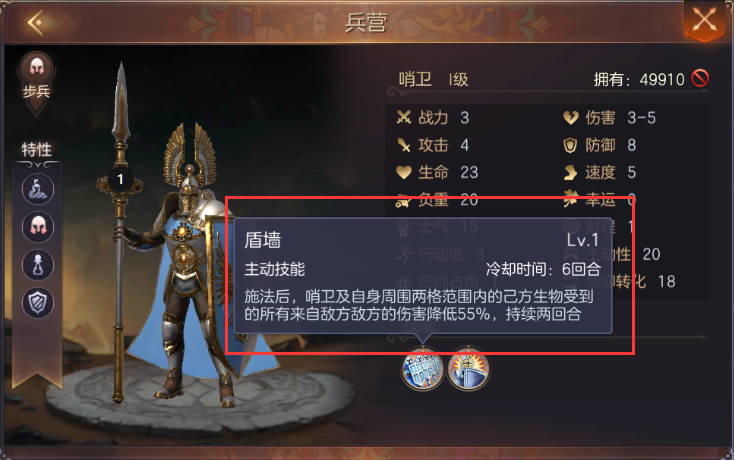Close the 兵营 barracks panel

pos(705,21)
